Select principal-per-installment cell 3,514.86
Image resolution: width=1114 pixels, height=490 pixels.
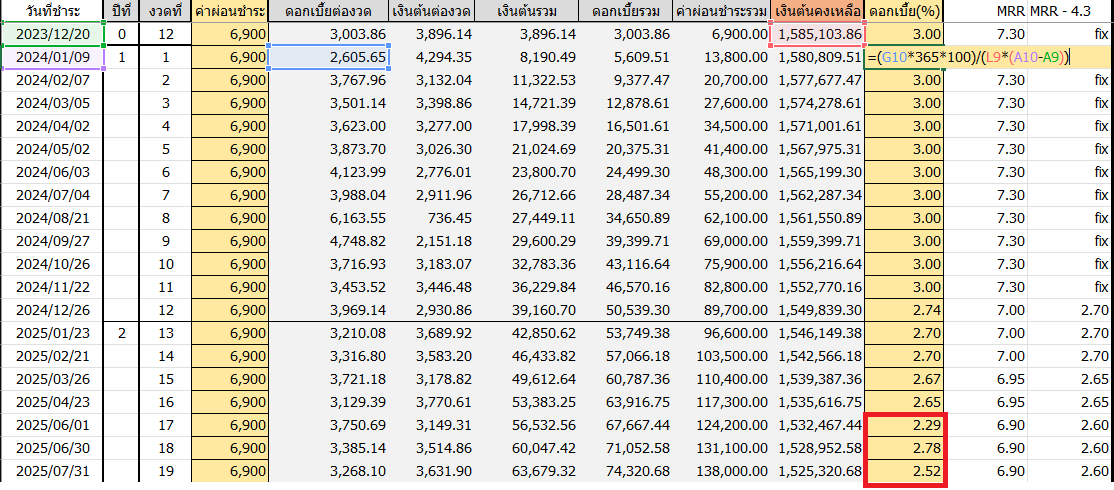(x=431, y=448)
